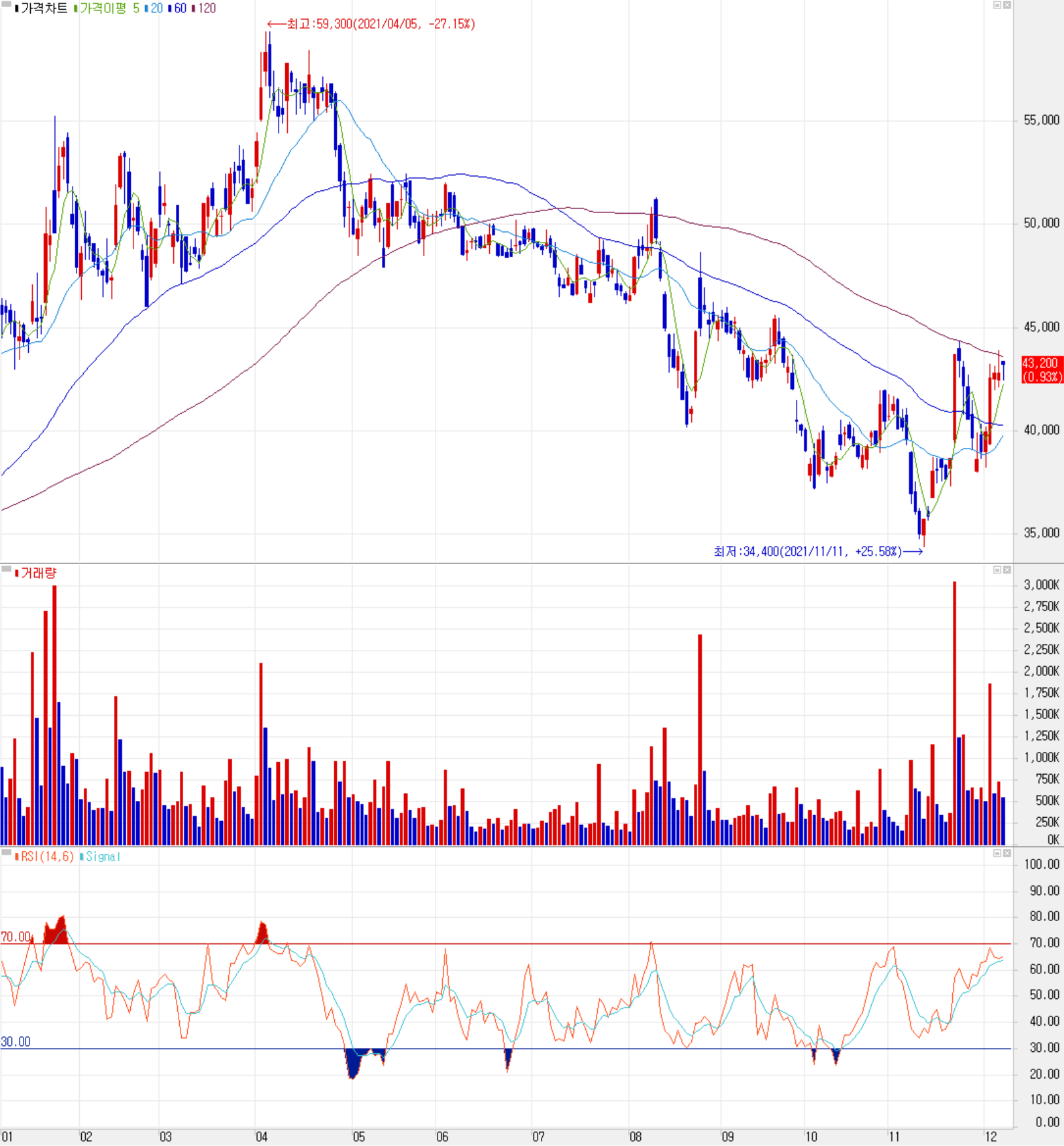Click gray handle left of 가격차트

click(x=7, y=5)
